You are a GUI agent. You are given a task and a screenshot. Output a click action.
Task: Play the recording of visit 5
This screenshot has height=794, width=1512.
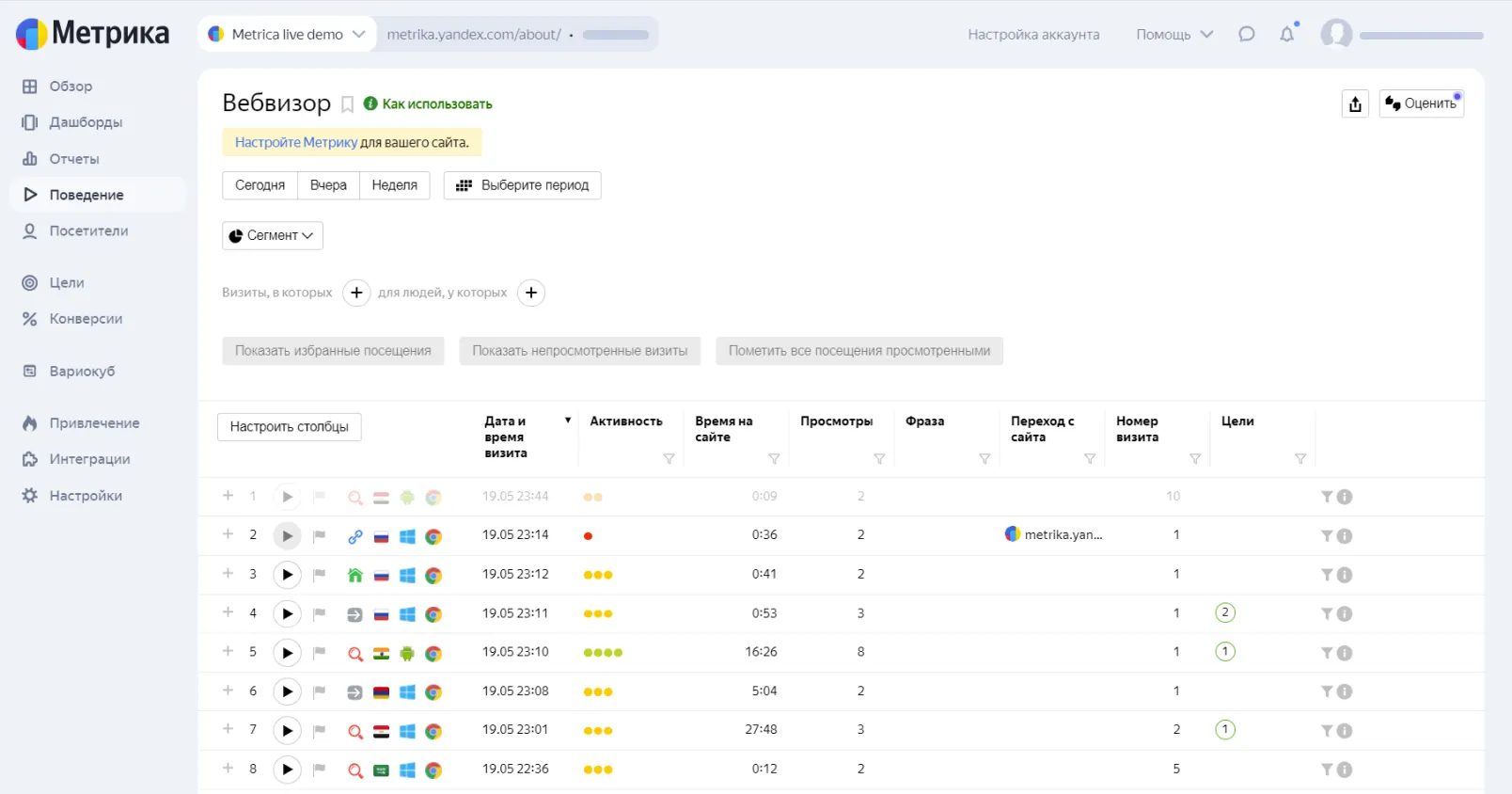pos(287,653)
